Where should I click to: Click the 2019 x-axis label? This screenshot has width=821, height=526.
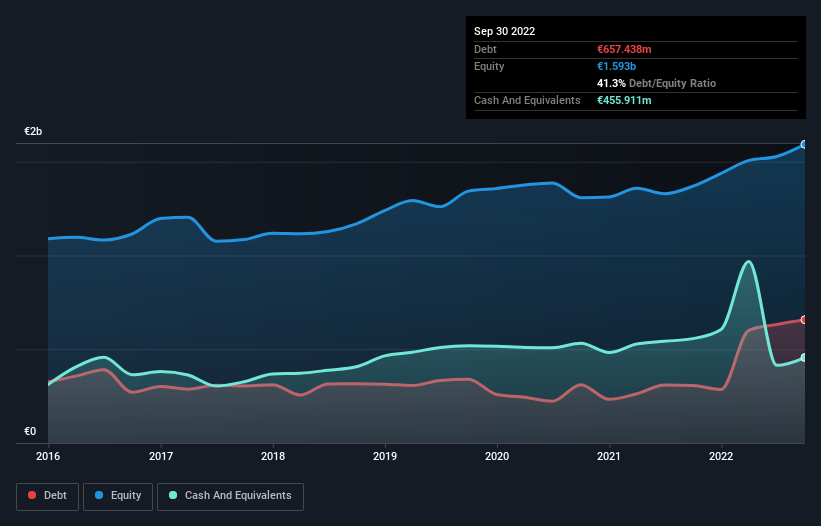[385, 456]
